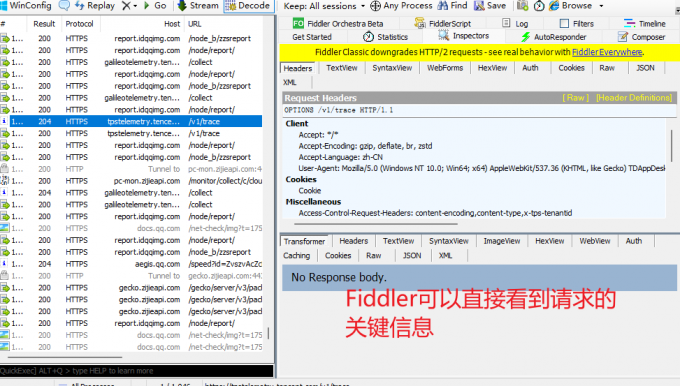Screen dimensions: 680x386
Task: Open the Get Started tab
Action: pyautogui.click(x=312, y=37)
